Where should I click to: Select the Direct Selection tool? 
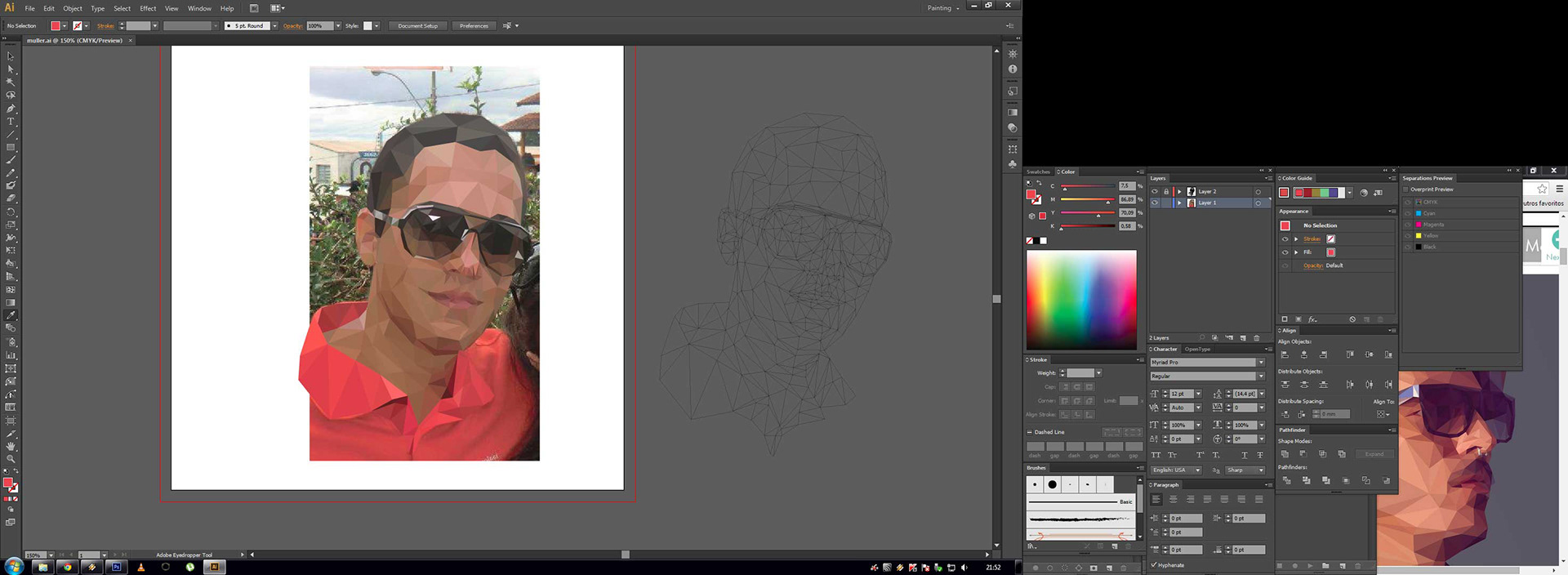[x=11, y=69]
